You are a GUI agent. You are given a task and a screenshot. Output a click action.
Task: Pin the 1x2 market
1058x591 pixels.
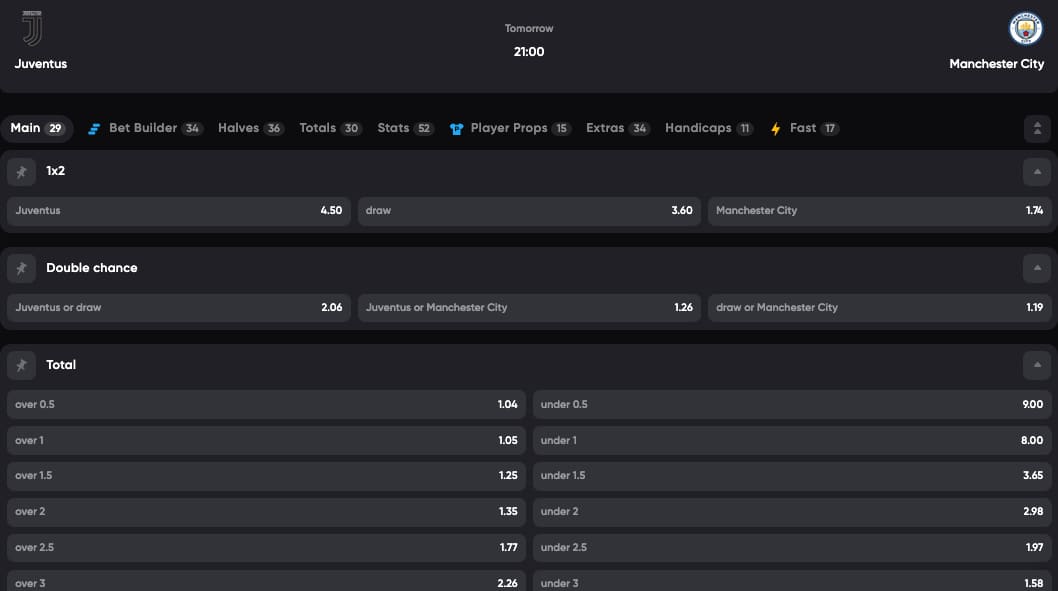coord(22,172)
